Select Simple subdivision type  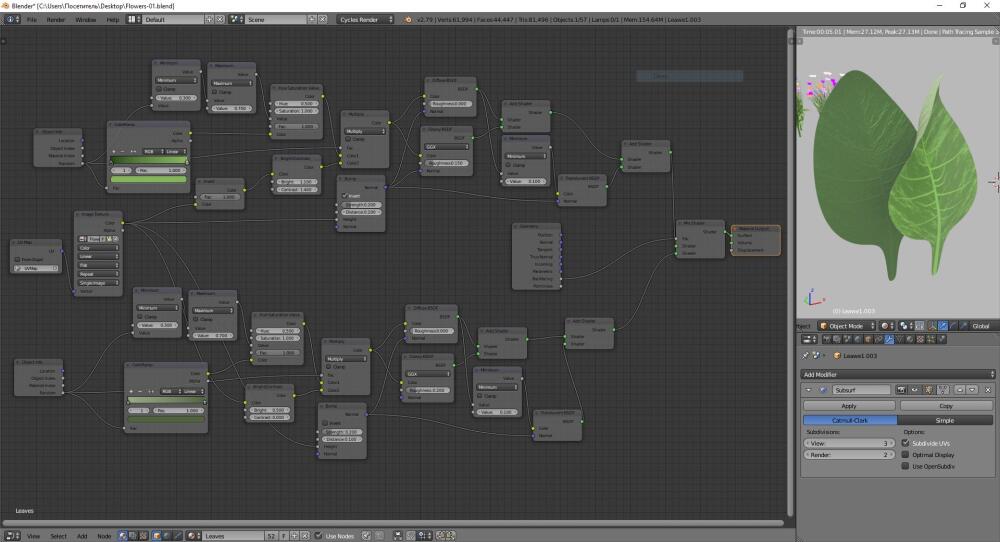pyautogui.click(x=945, y=420)
